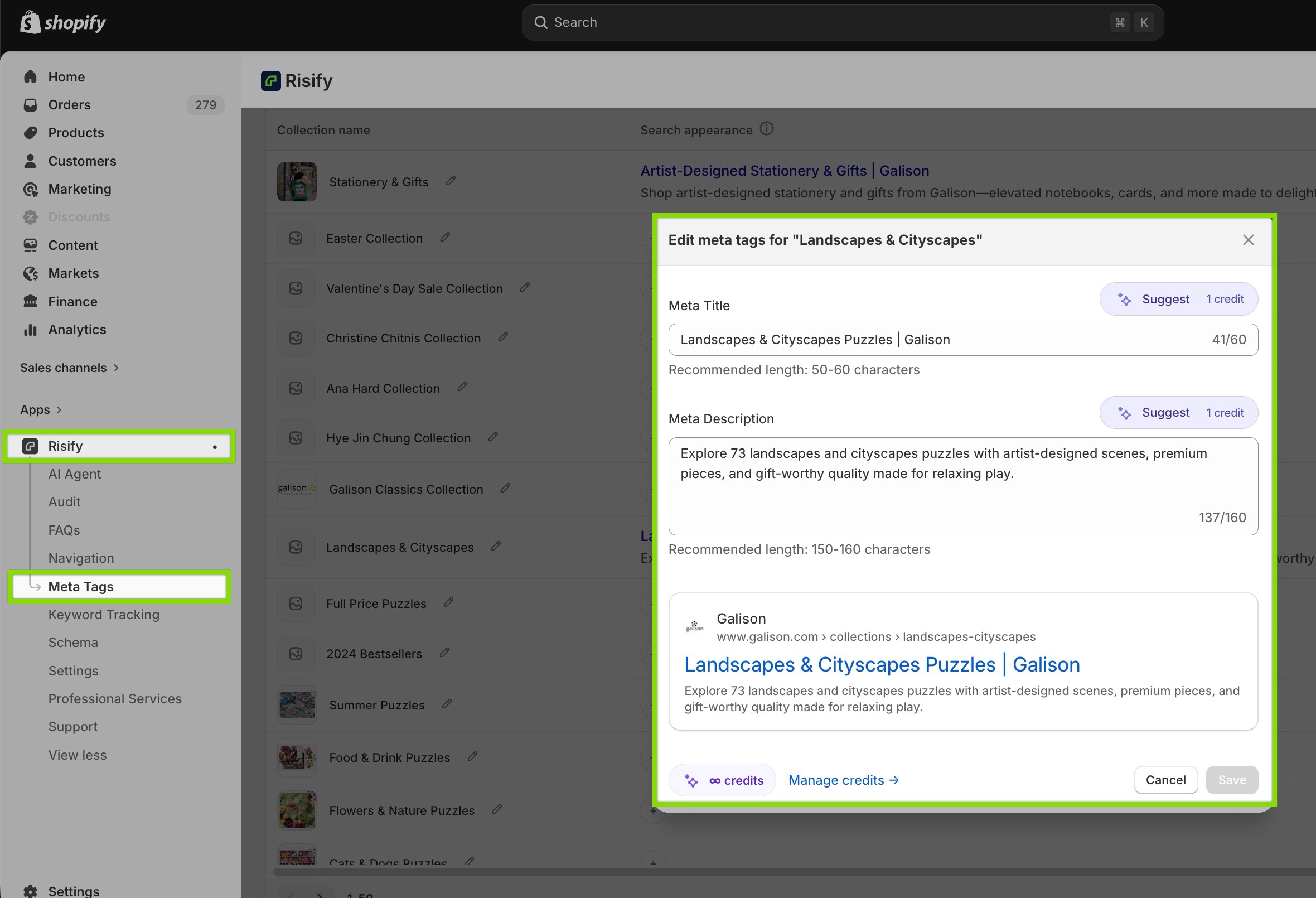Click the Stationery & Gifts collection thumbnail
The height and width of the screenshot is (898, 1316).
(x=297, y=182)
